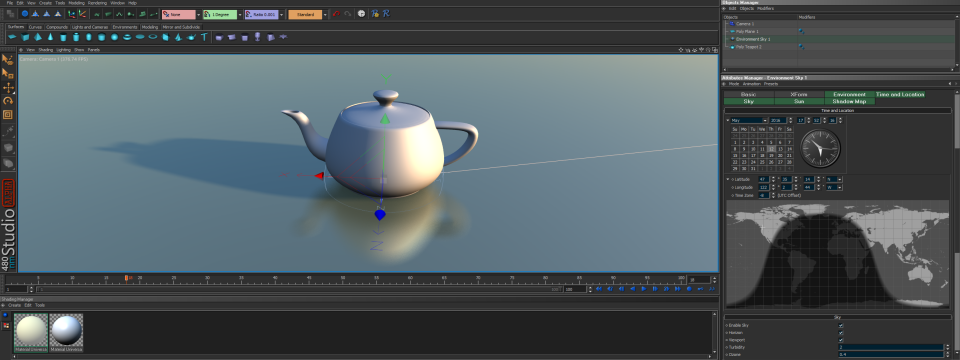This screenshot has width=960, height=360.
Task: Click the blue axis gizmo toolbar icon
Action: (x=72, y=13)
